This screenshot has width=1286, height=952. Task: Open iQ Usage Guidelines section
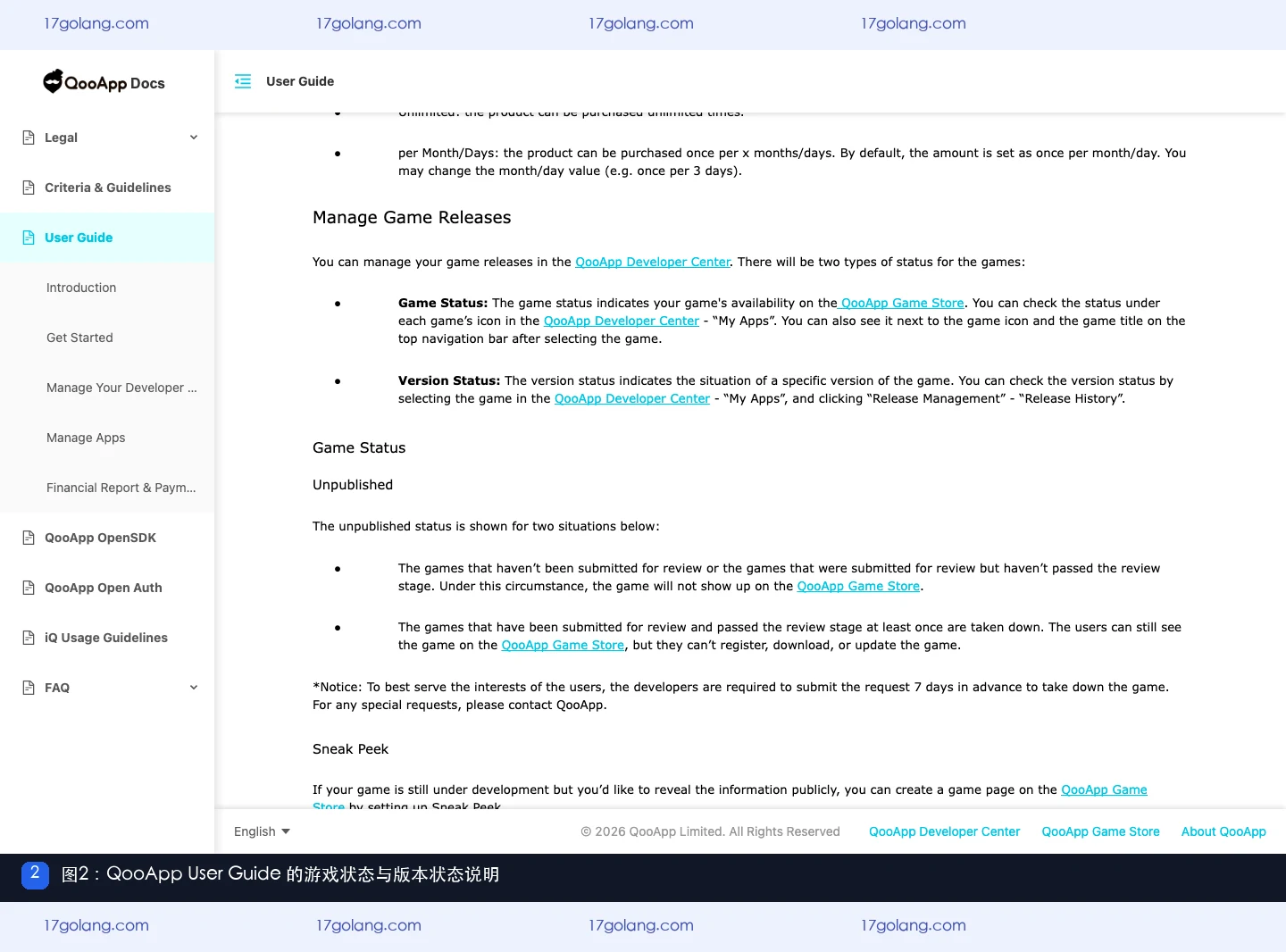[107, 638]
